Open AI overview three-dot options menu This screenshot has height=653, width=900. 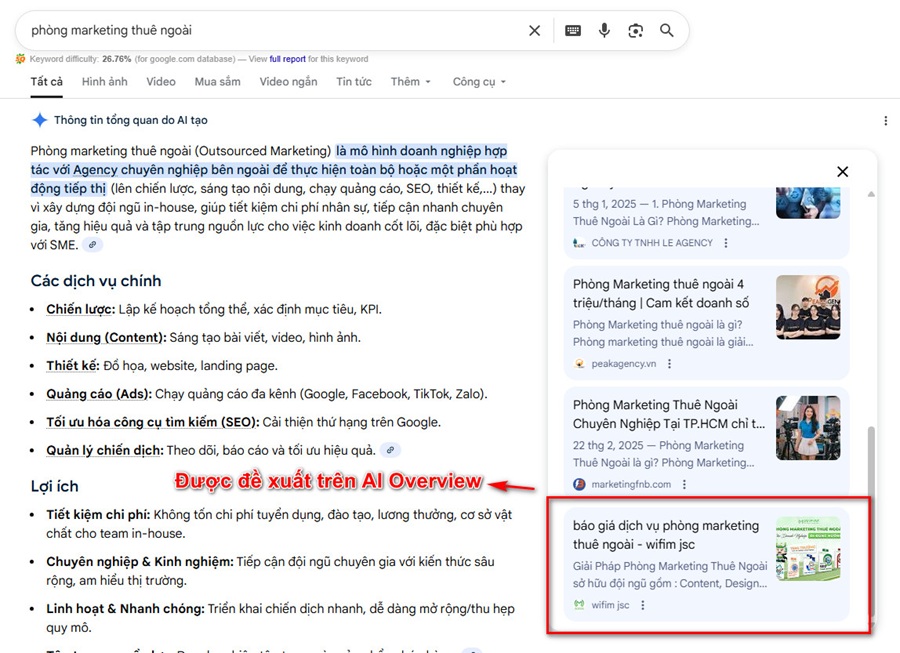point(885,121)
